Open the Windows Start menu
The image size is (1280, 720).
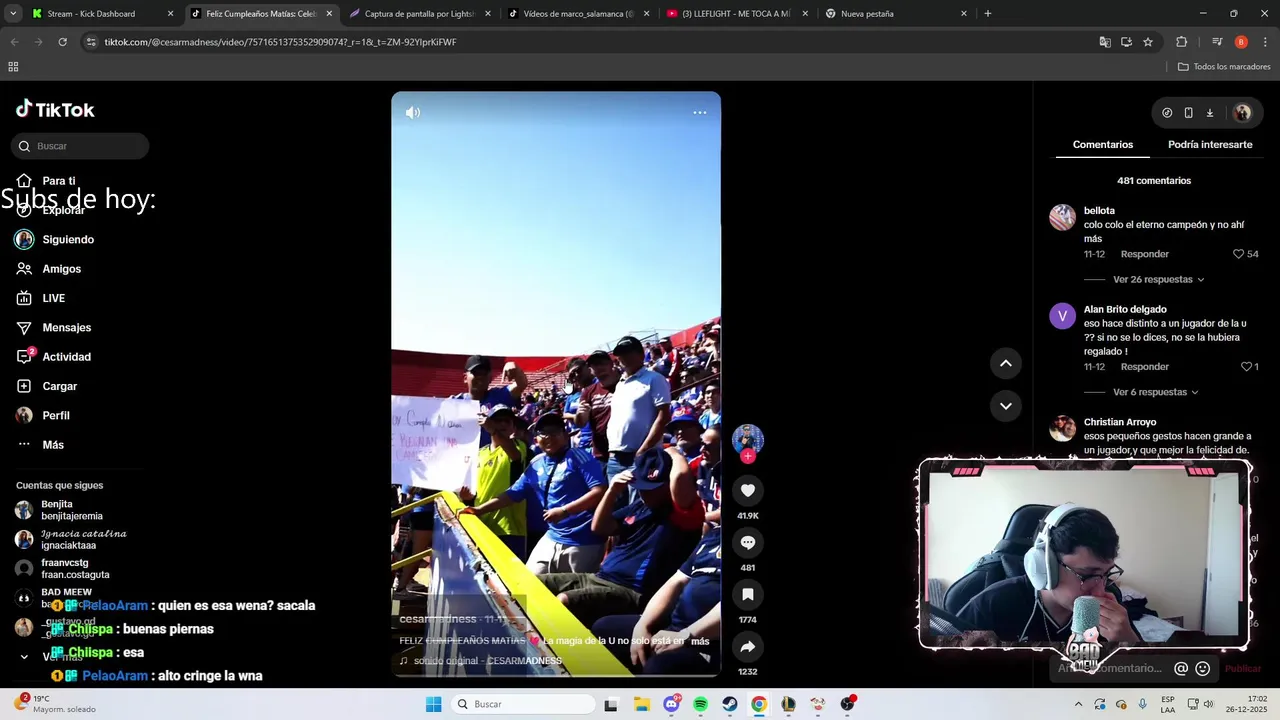433,704
